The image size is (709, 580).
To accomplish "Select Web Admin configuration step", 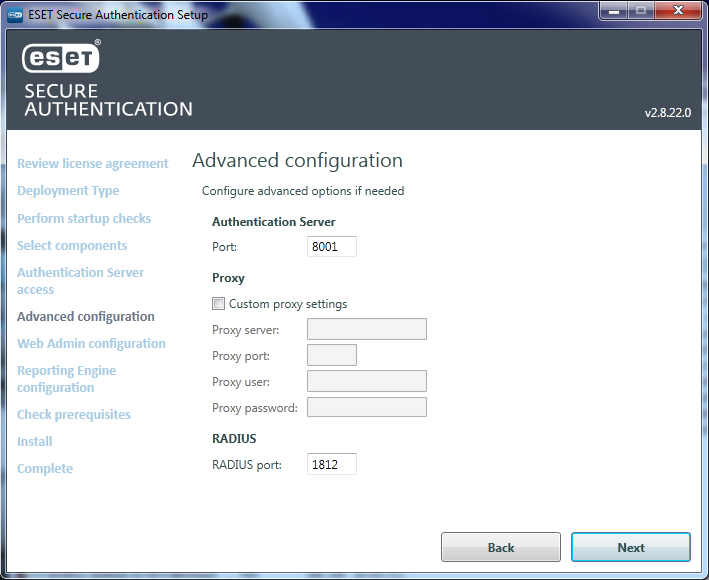I will (91, 344).
